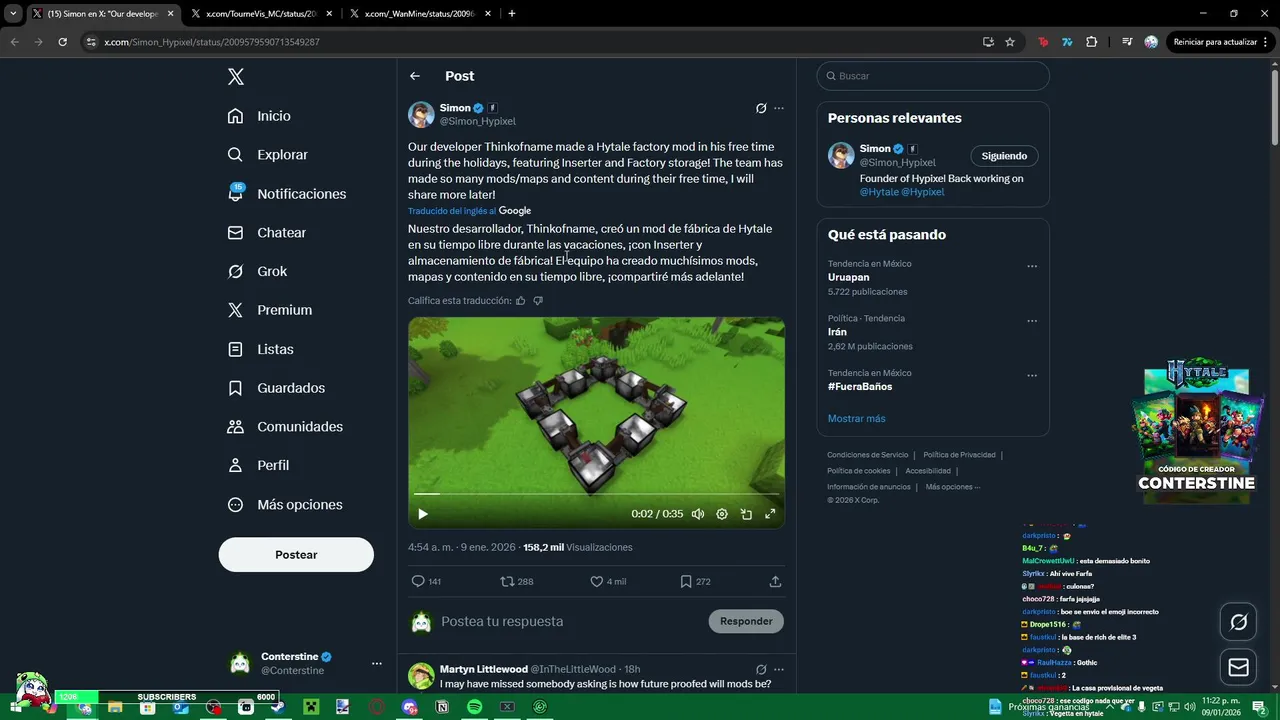Enter video fullscreen mode
The height and width of the screenshot is (720, 1280).
coord(770,514)
